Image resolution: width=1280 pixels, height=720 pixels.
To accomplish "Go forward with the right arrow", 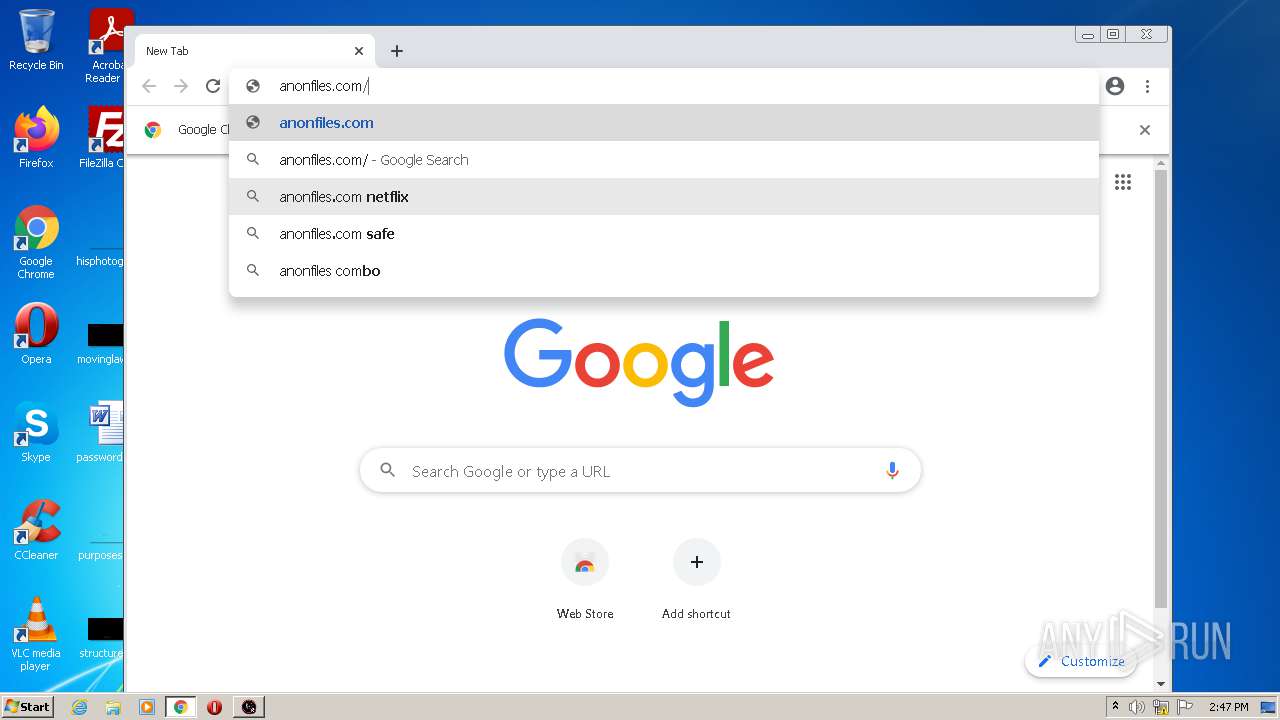I will [x=181, y=86].
